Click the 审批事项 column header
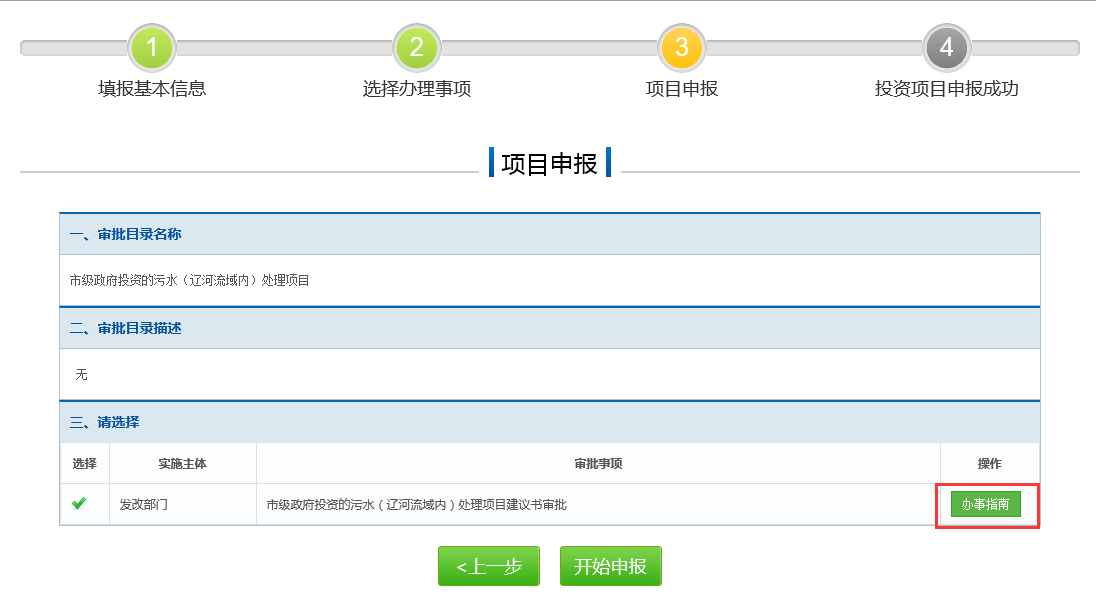The height and width of the screenshot is (605, 1096). [x=598, y=464]
